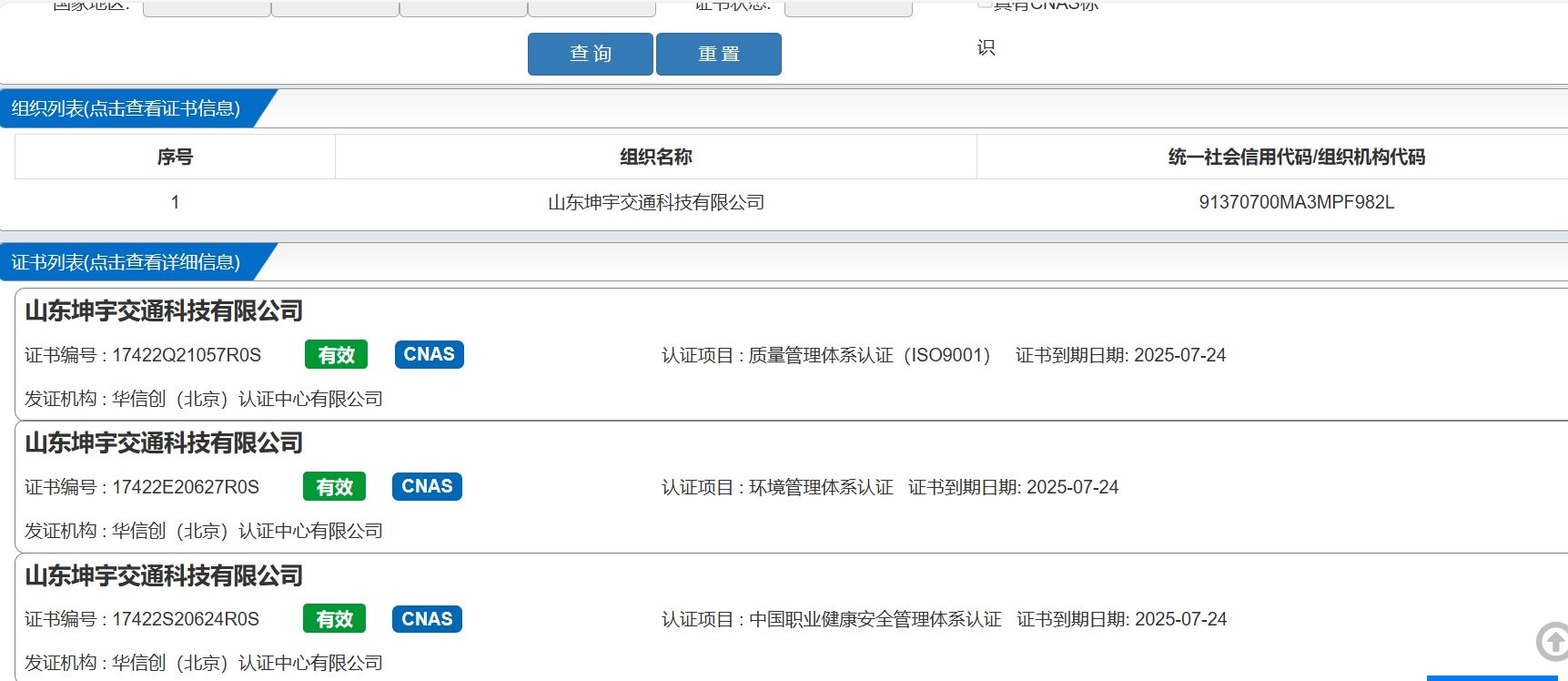Image resolution: width=1568 pixels, height=681 pixels.
Task: Click the CNAS badge beside 17422E20627R0S
Action: [x=428, y=486]
